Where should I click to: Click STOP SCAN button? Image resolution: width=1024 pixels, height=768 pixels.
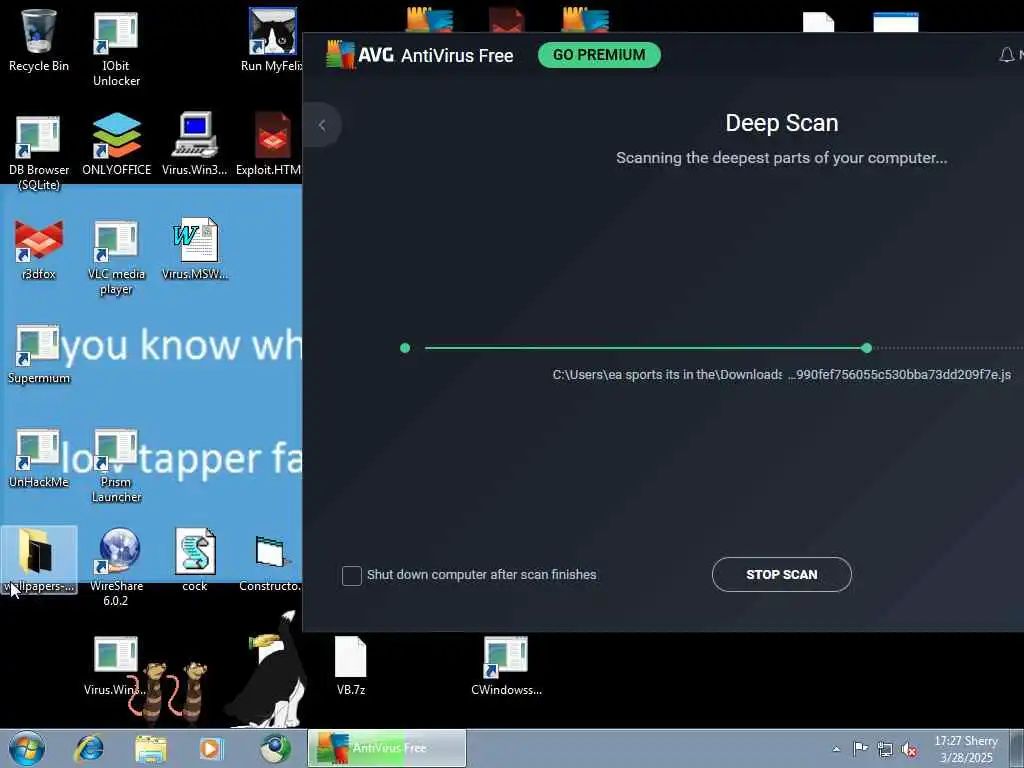point(782,575)
